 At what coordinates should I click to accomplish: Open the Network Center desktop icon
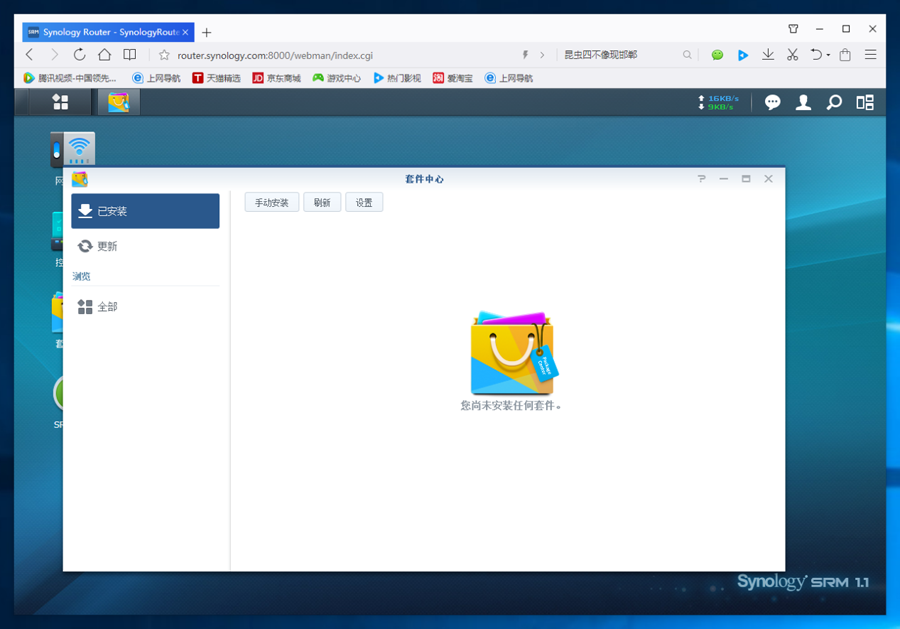point(73,152)
